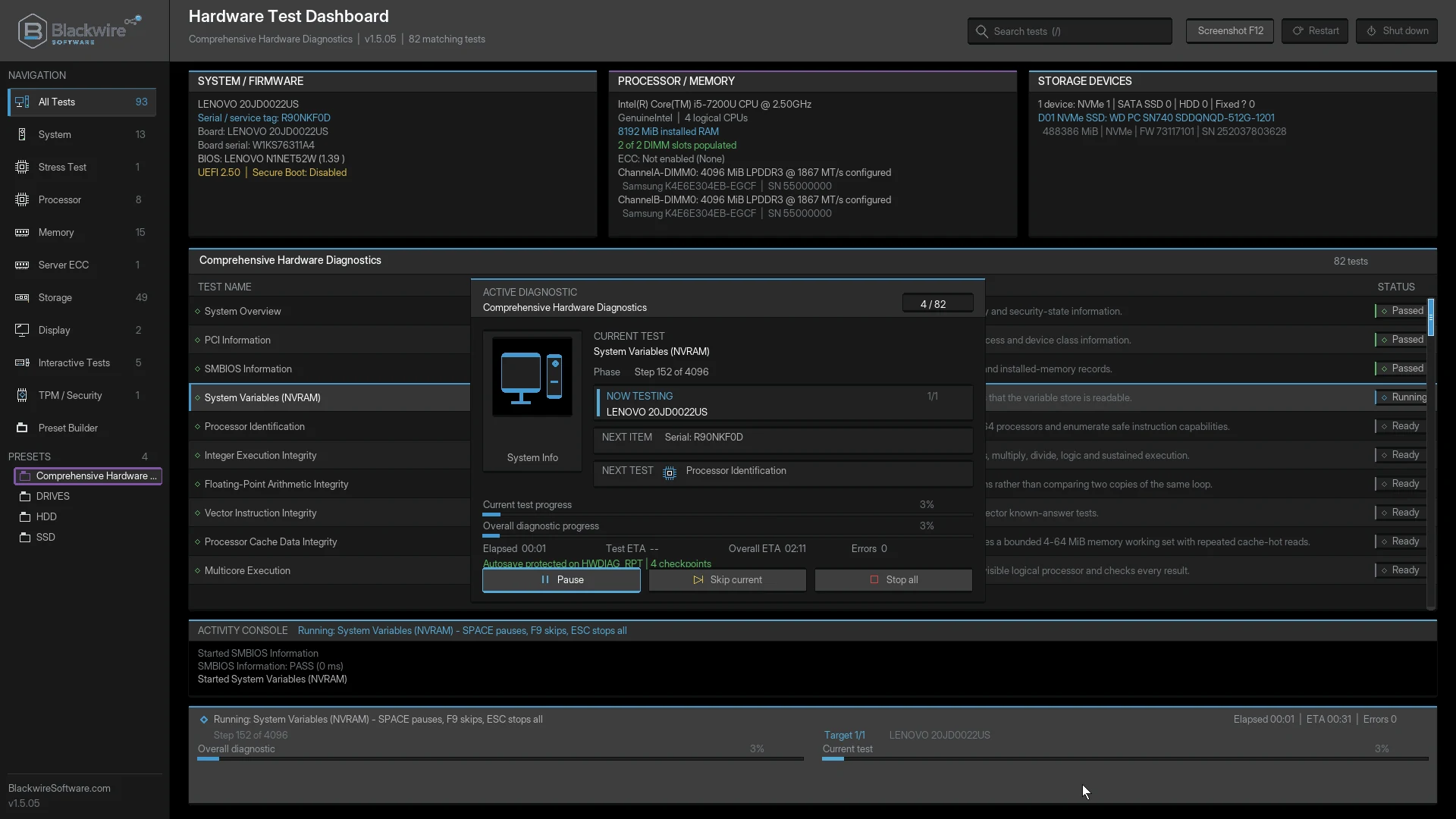Click the Processor chip icon in navigation

pos(22,200)
